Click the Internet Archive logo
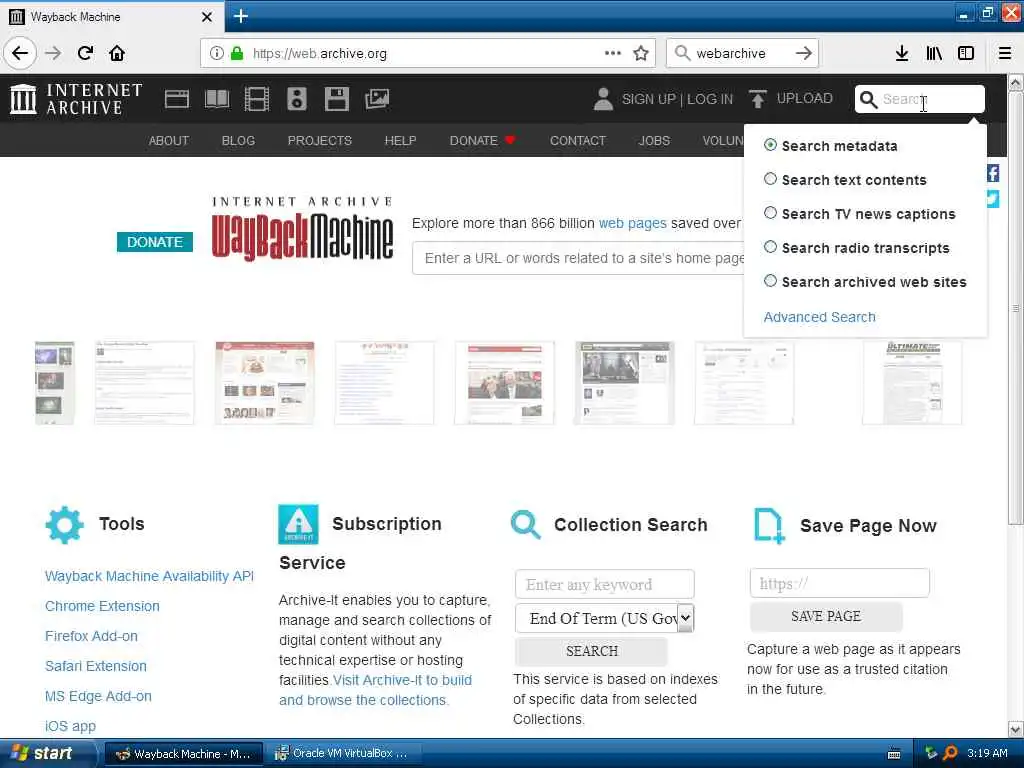This screenshot has height=768, width=1024. 76,99
